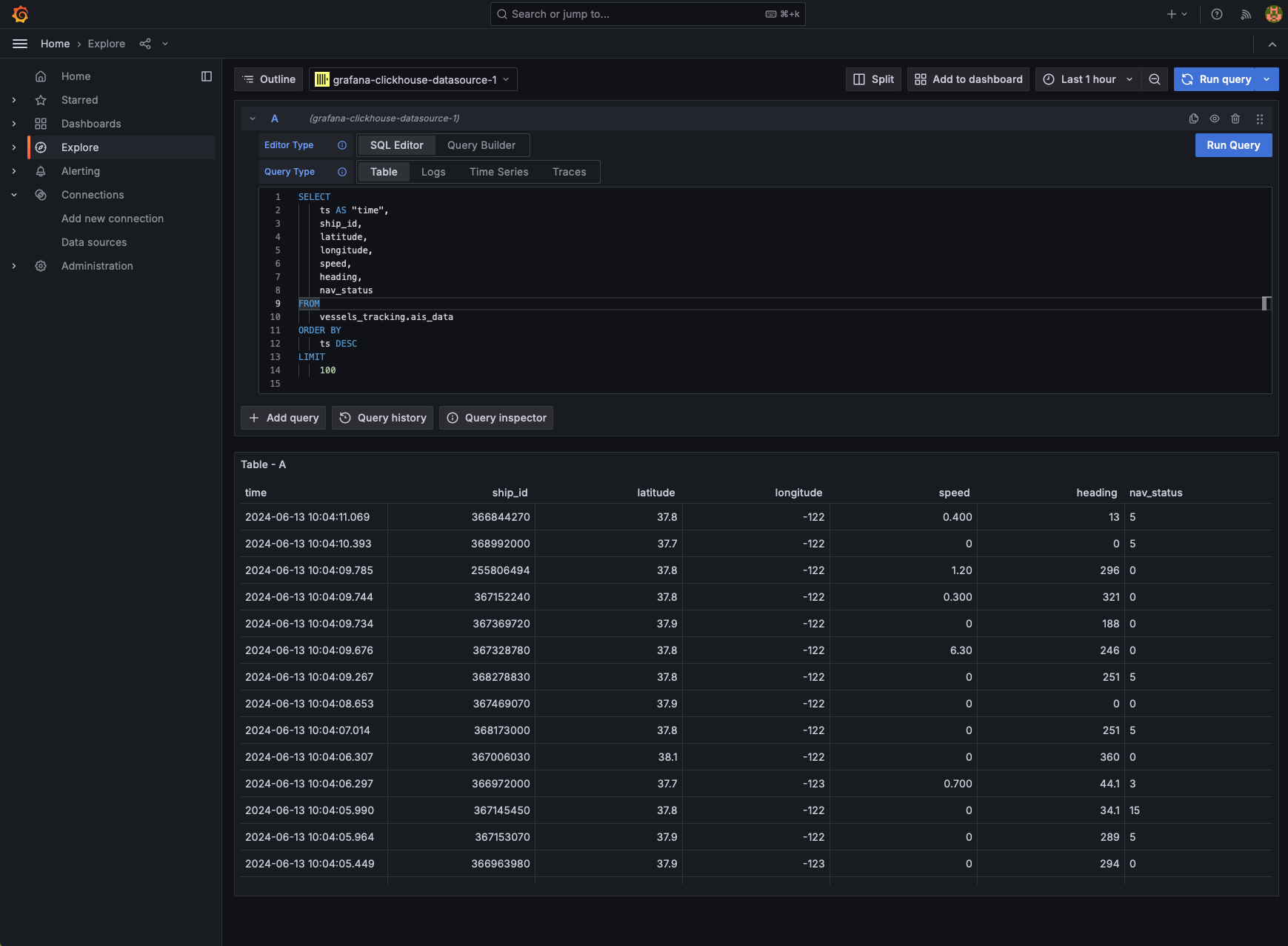Viewport: 1288px width, 946px height.
Task: Open the Alerting bell icon
Action: (41, 171)
